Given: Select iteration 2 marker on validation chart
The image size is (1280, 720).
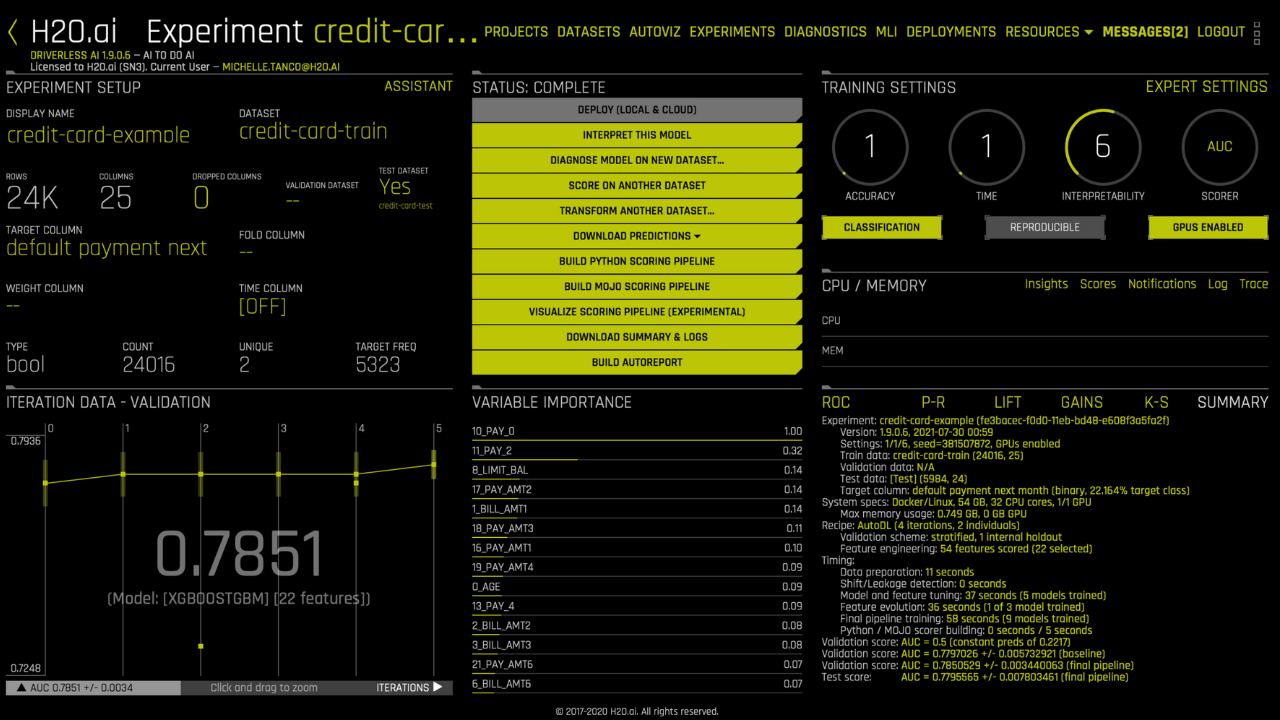Looking at the screenshot, I should (201, 474).
